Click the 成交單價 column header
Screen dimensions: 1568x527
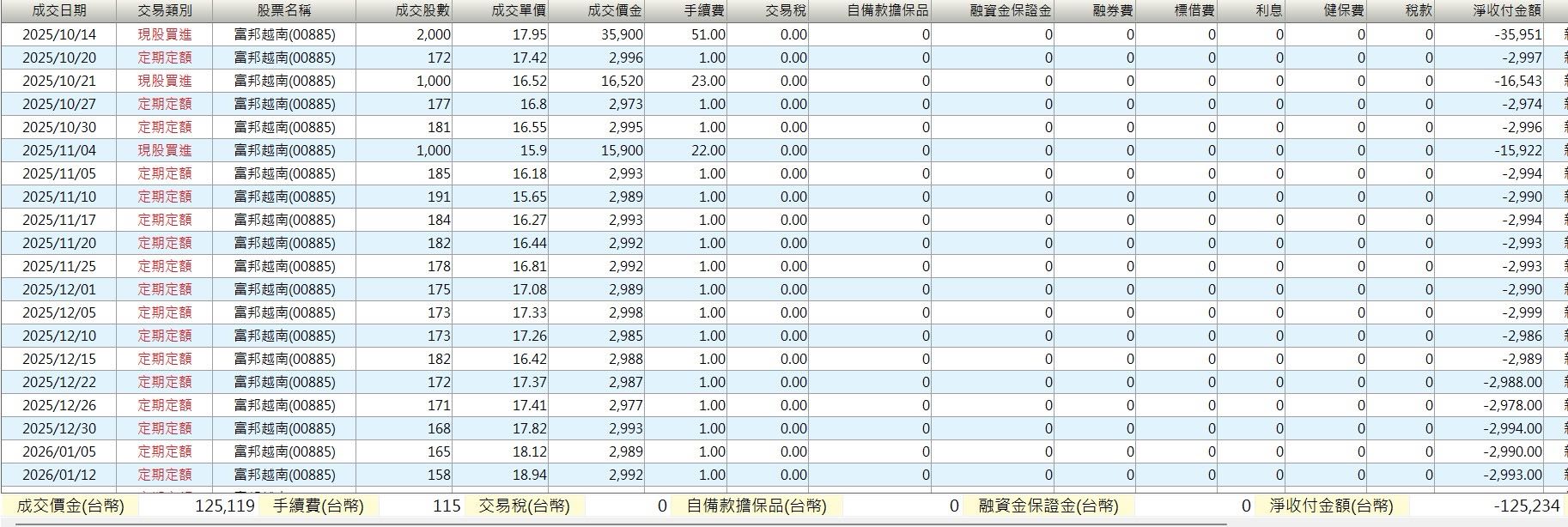(x=519, y=11)
